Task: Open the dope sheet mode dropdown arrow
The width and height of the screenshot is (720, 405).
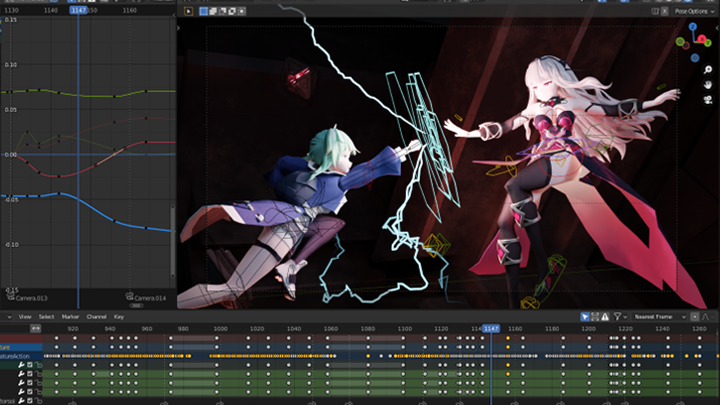Action: click(x=9, y=317)
